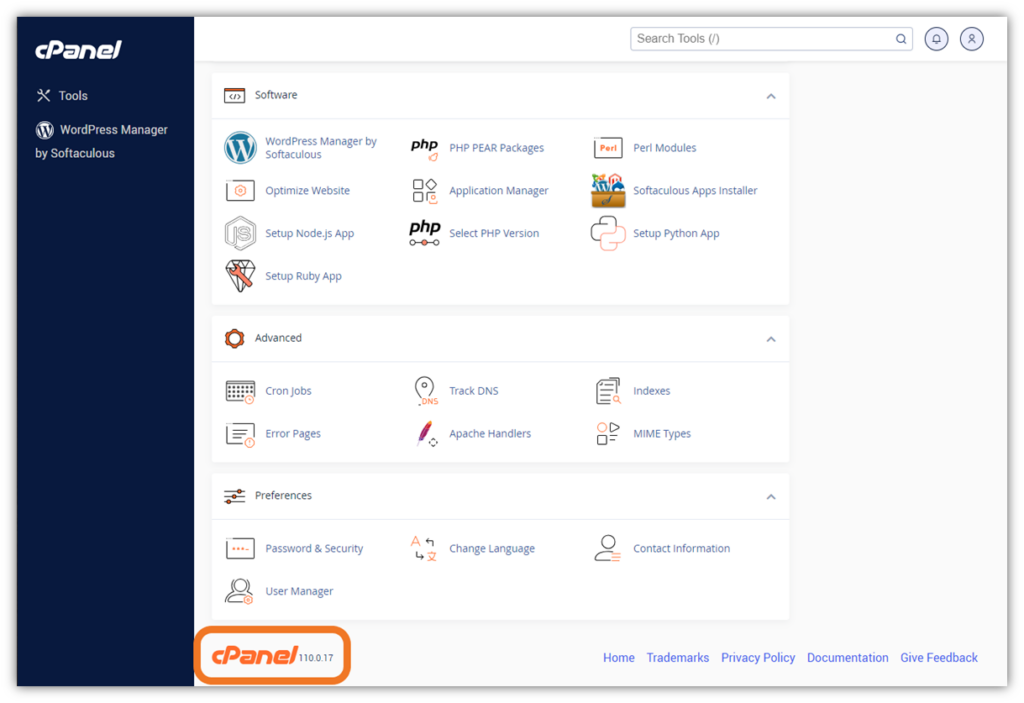Image resolution: width=1024 pixels, height=703 pixels.
Task: Click the PHP PEAR Packages icon
Action: [424, 148]
